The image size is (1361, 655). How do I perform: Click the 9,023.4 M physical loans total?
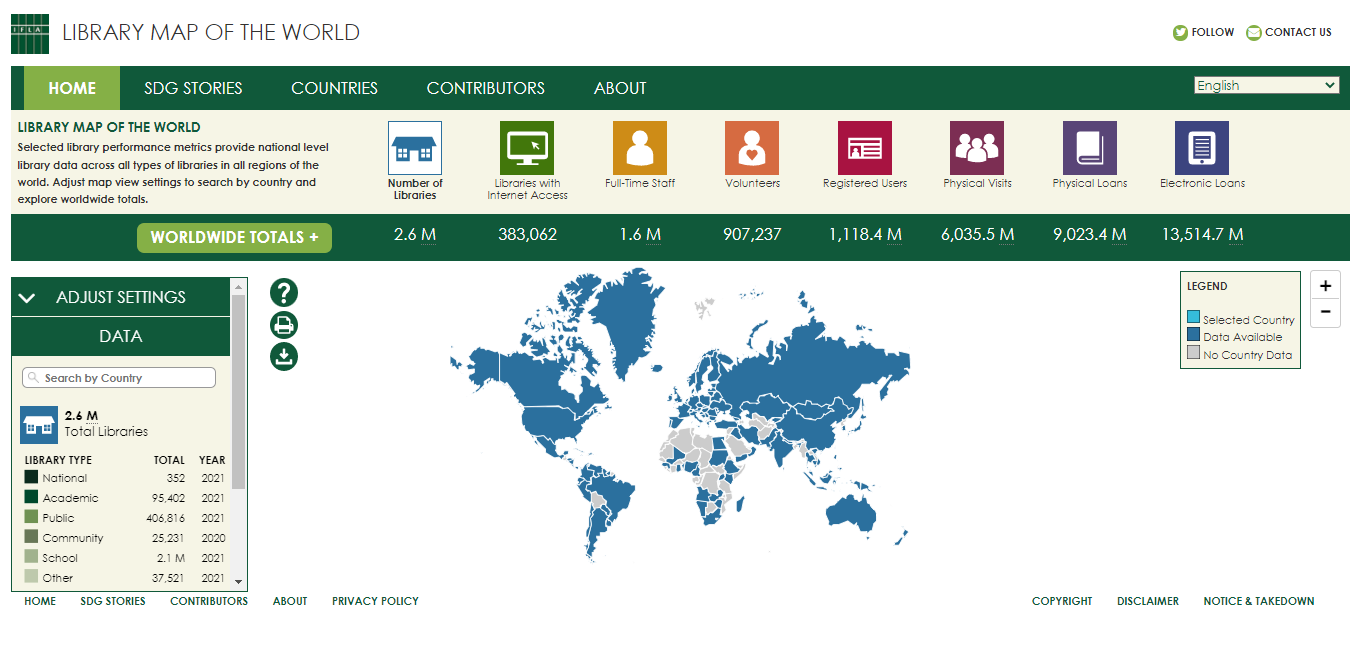point(1090,235)
